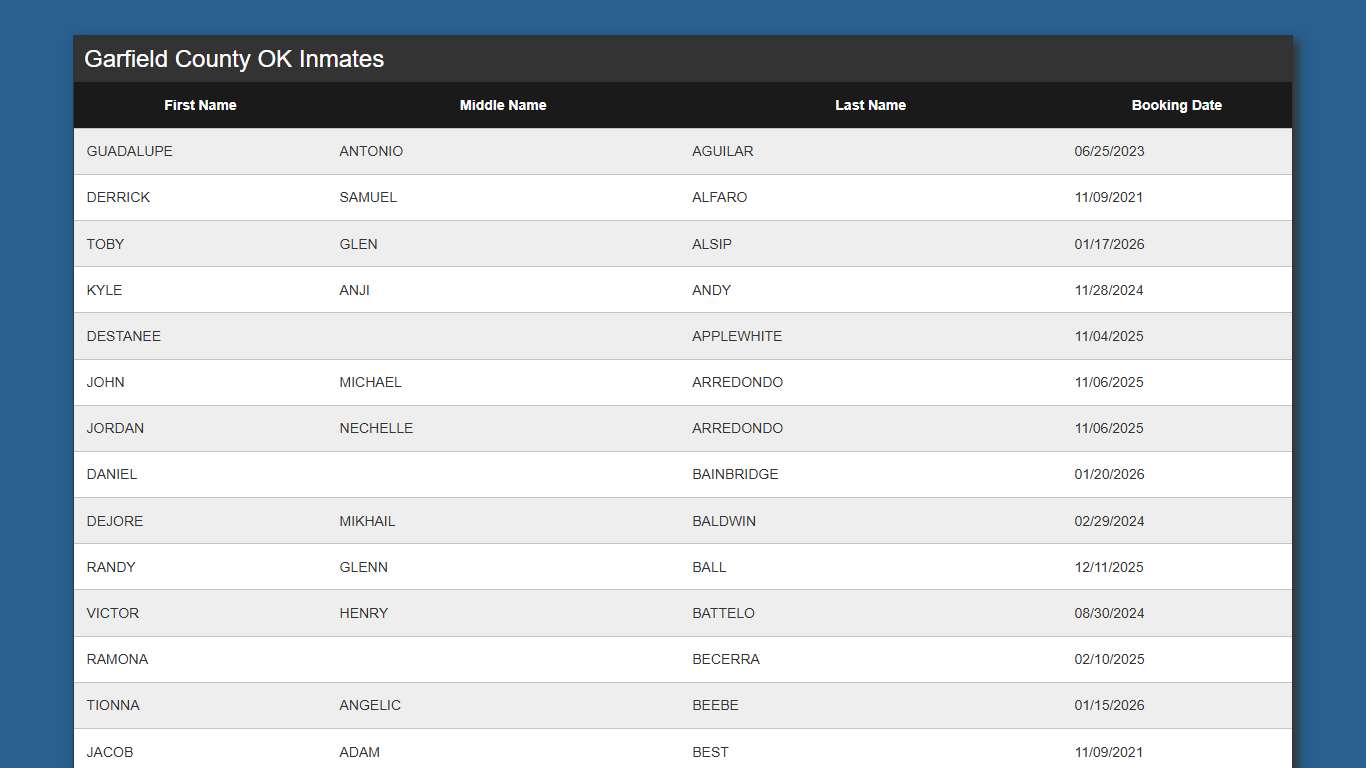Open the record for GUADALUPE ANTONIO AGUILAR

click(722, 151)
